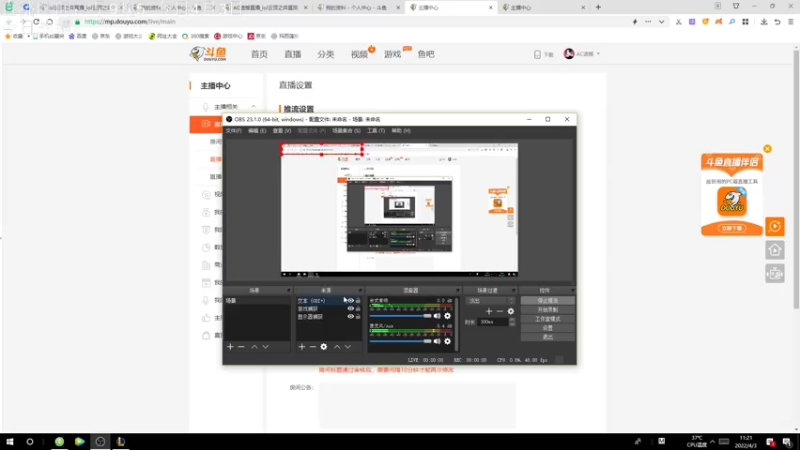This screenshot has width=800, height=450.
Task: Go to Douyu 首页 in the navigation
Action: 259,54
